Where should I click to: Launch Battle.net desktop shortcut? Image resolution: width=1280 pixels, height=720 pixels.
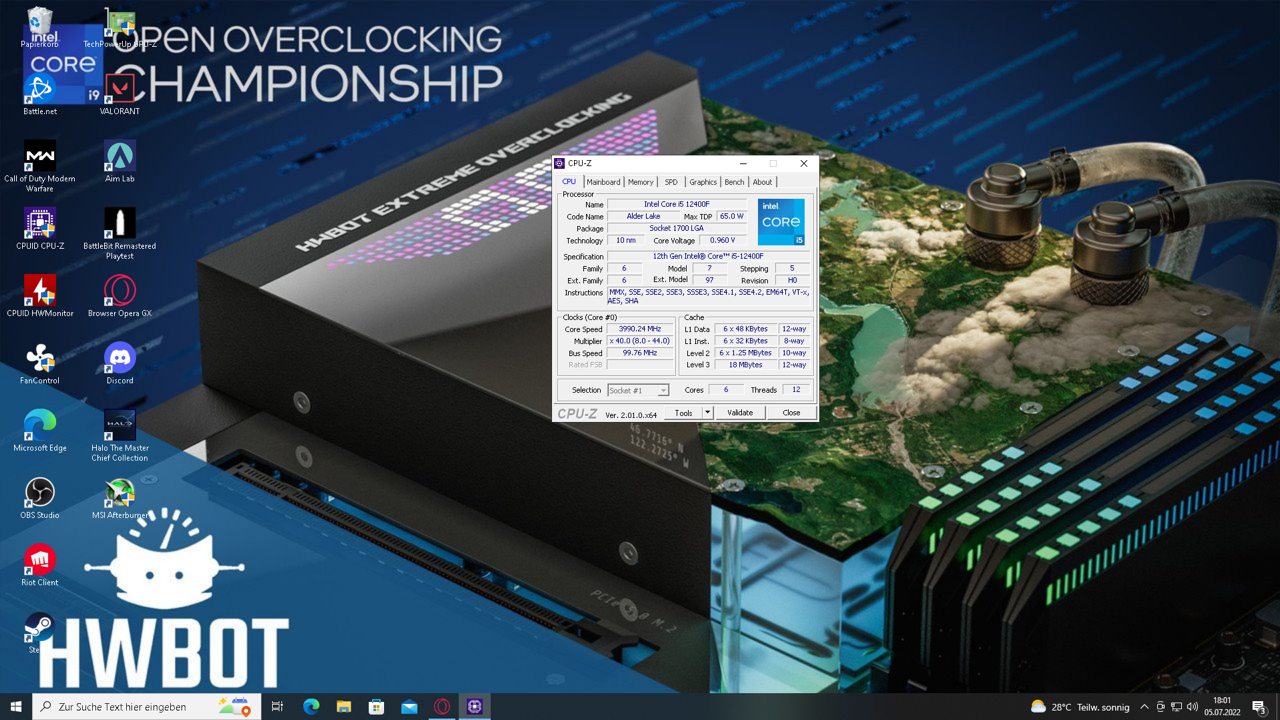[x=40, y=95]
